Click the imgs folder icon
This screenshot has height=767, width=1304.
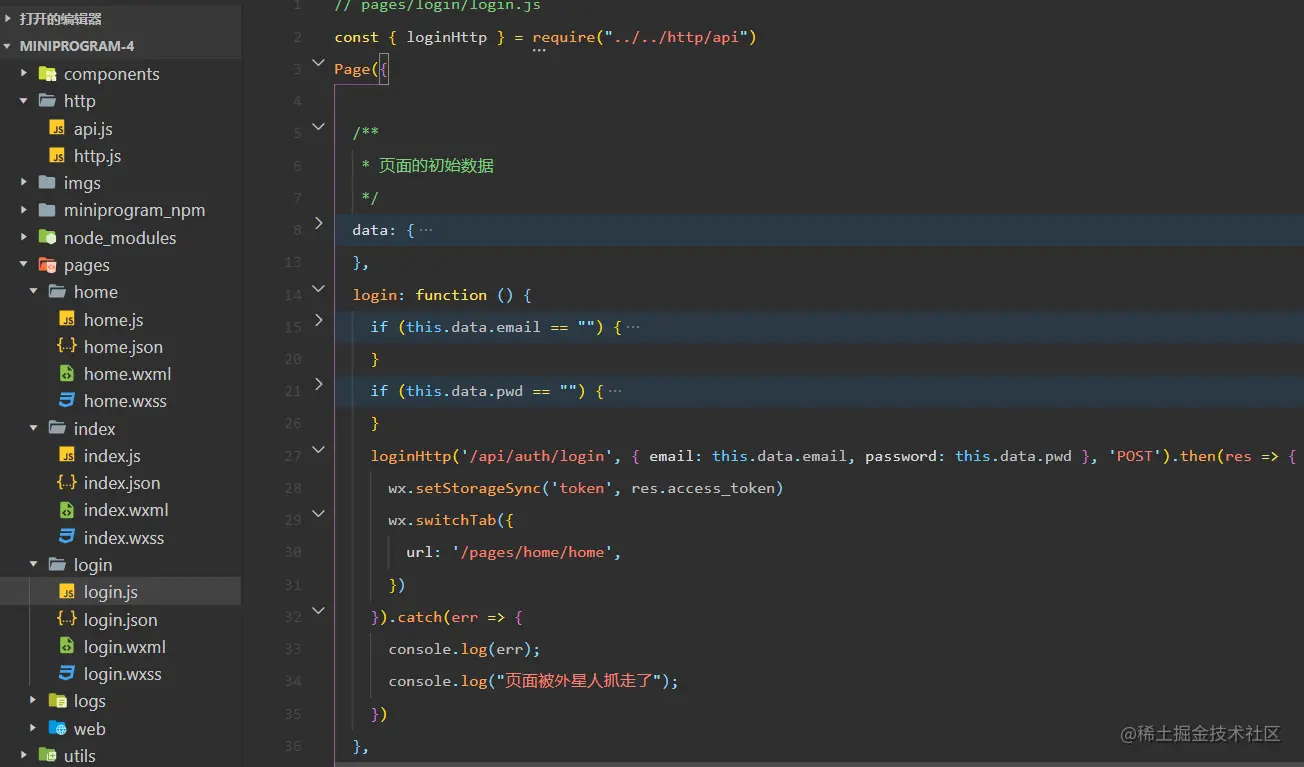click(x=47, y=183)
